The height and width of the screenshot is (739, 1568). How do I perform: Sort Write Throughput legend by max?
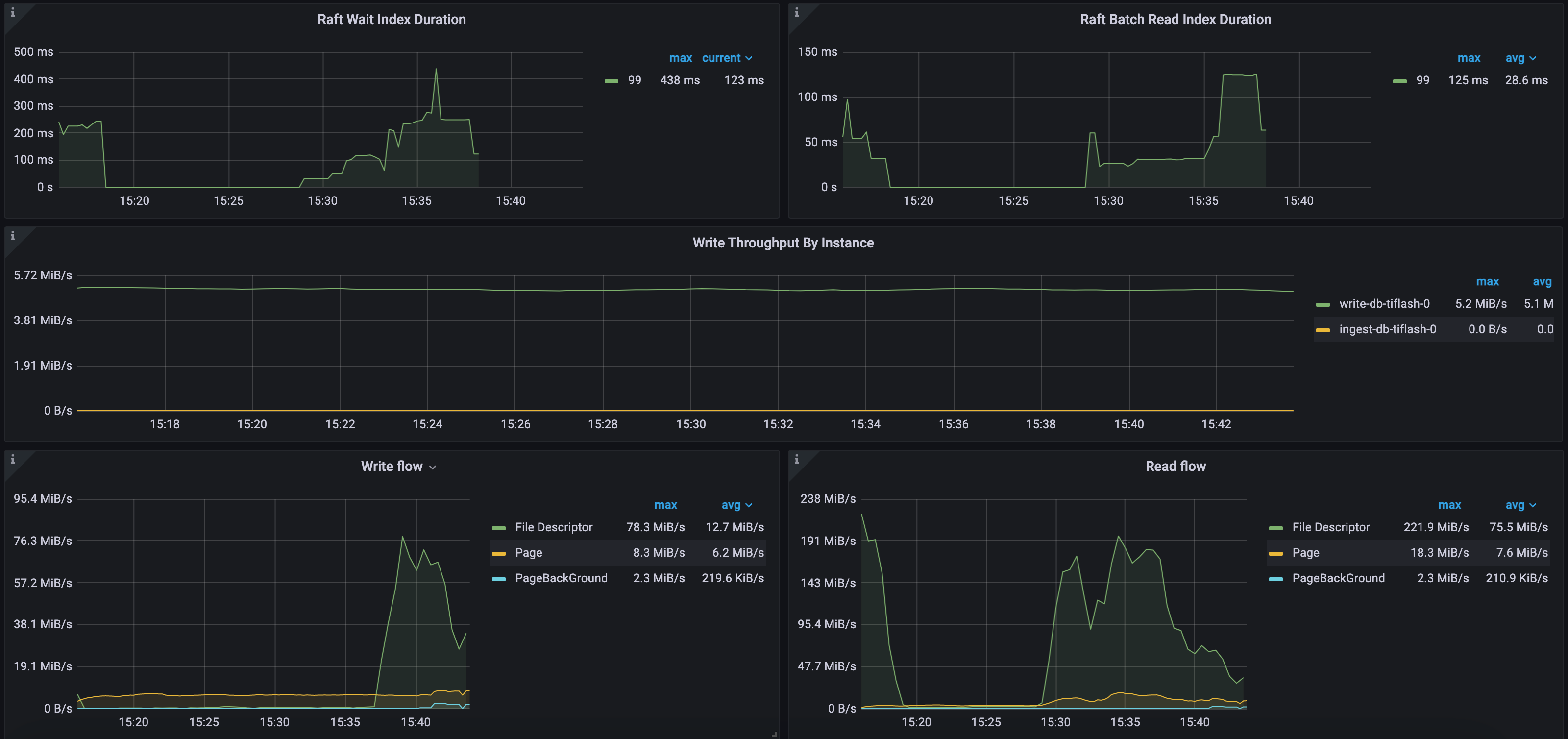(1487, 281)
